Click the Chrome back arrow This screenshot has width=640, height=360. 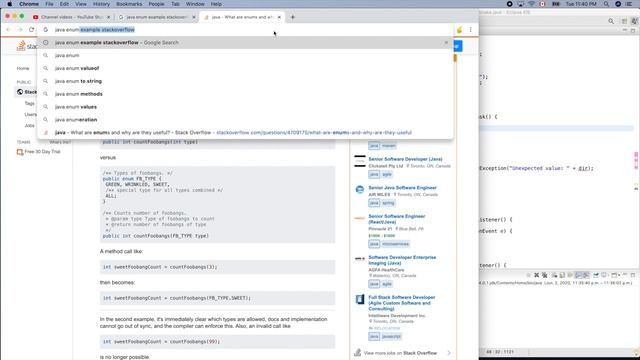coord(8,29)
